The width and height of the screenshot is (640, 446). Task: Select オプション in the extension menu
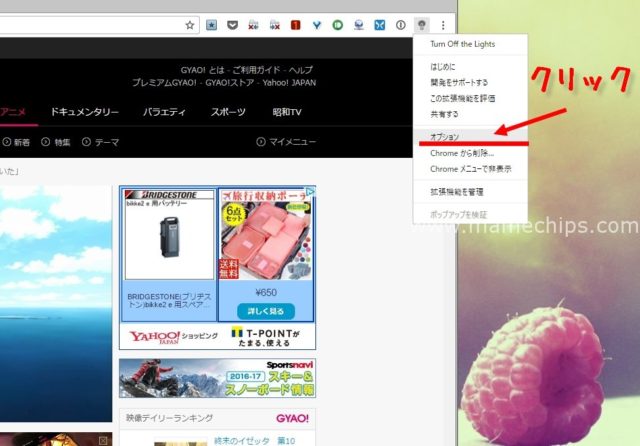(x=445, y=135)
